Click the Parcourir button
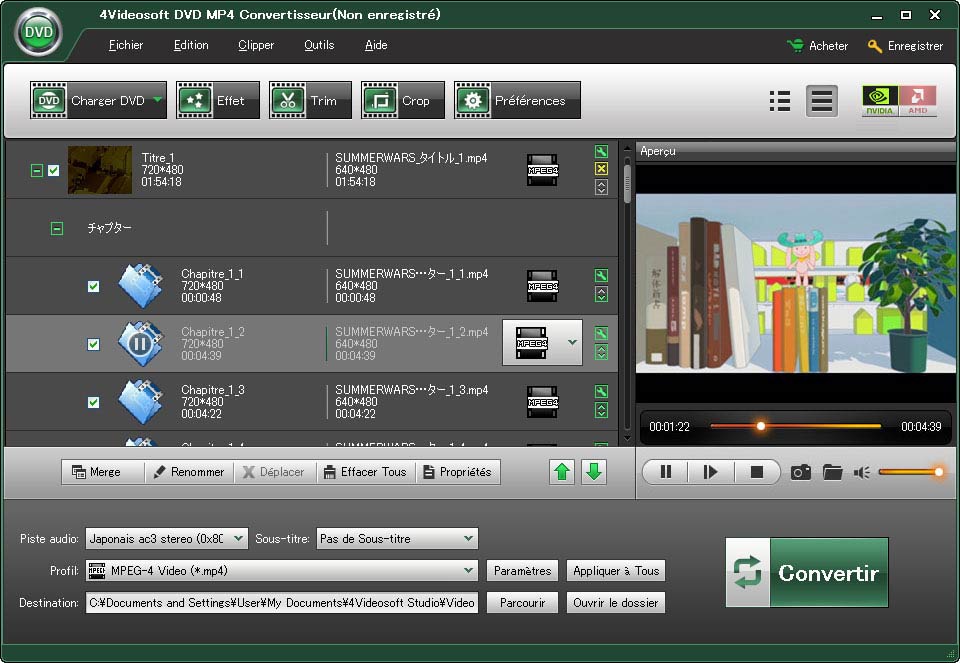960x663 pixels. (x=522, y=603)
